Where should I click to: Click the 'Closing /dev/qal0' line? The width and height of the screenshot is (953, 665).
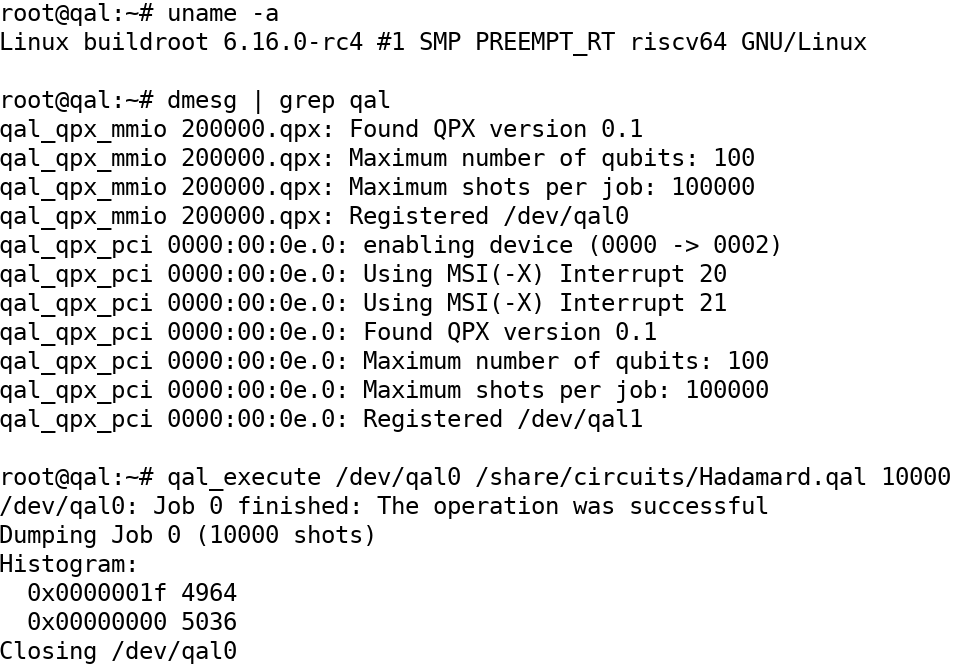(x=118, y=651)
